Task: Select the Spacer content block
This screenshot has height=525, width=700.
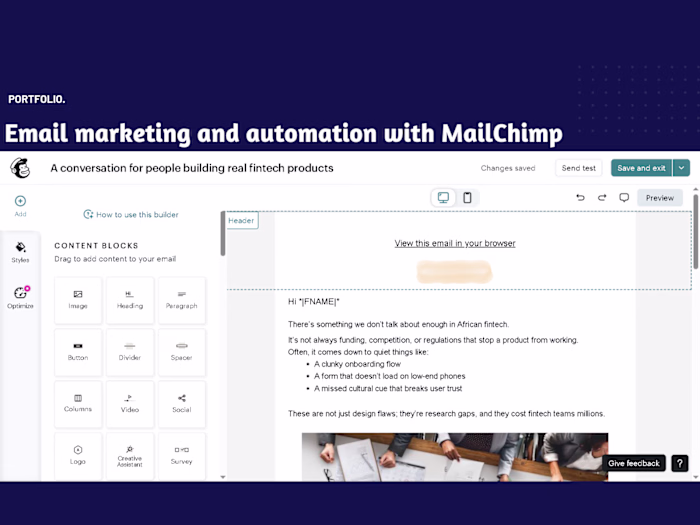Action: coord(182,352)
